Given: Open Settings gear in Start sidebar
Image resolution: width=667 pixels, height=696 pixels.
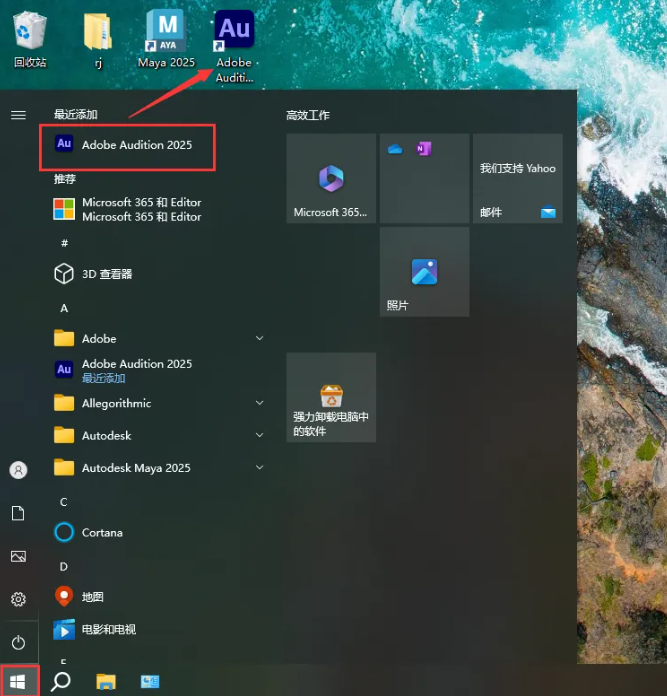Looking at the screenshot, I should 18,599.
